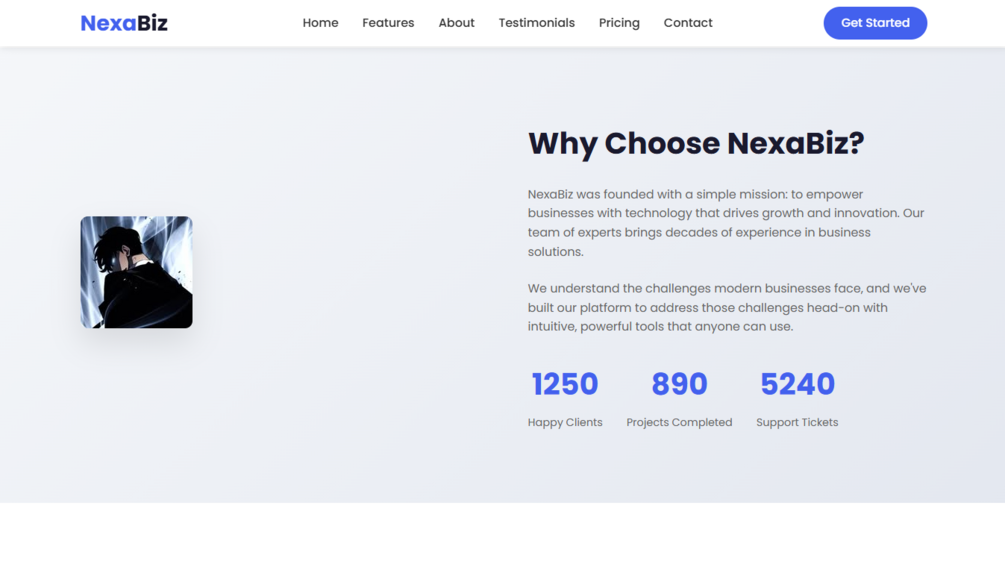Open the Testimonials menu item
The image size is (1005, 573).
(x=536, y=23)
